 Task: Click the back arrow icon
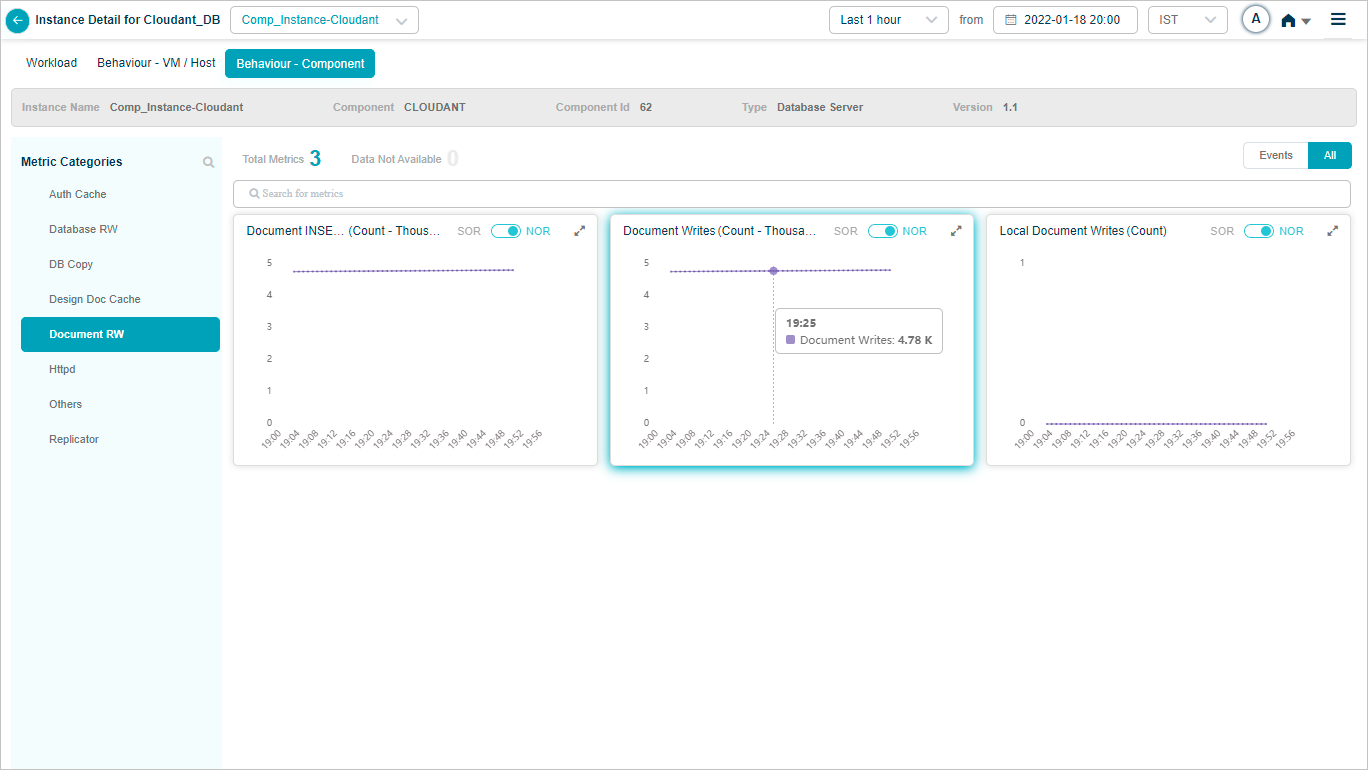[17, 20]
